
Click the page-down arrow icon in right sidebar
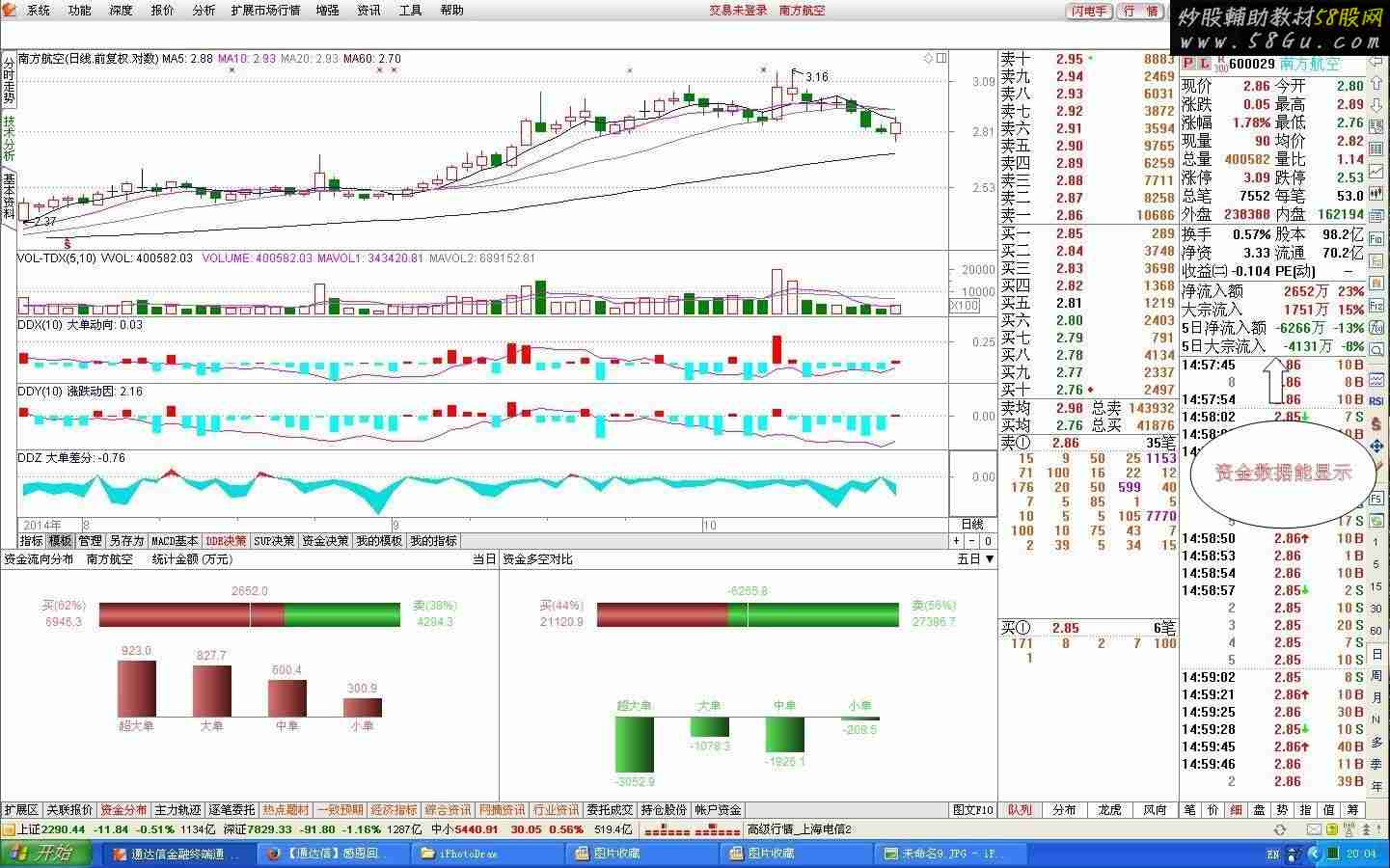point(1377,104)
